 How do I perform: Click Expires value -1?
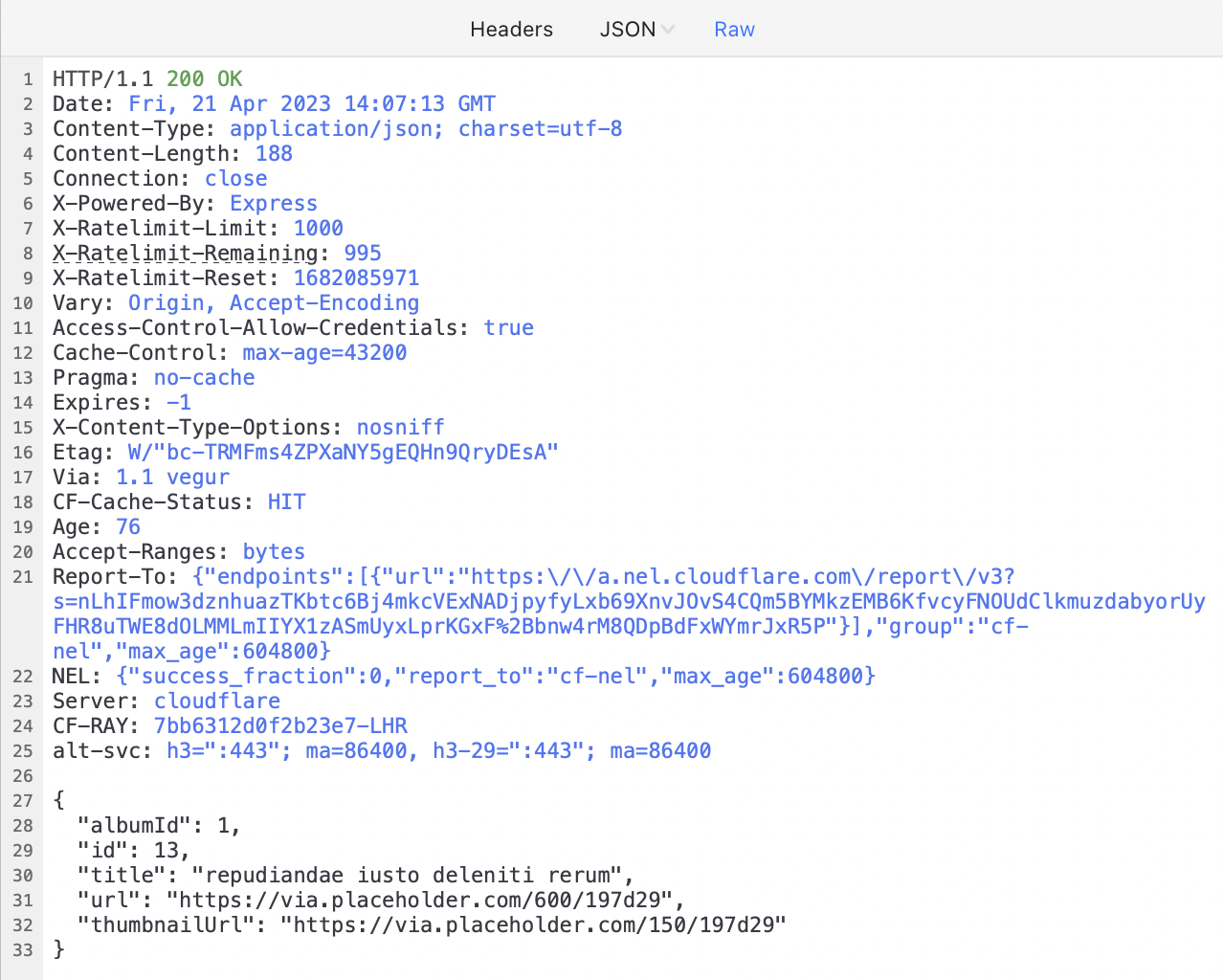click(x=179, y=402)
